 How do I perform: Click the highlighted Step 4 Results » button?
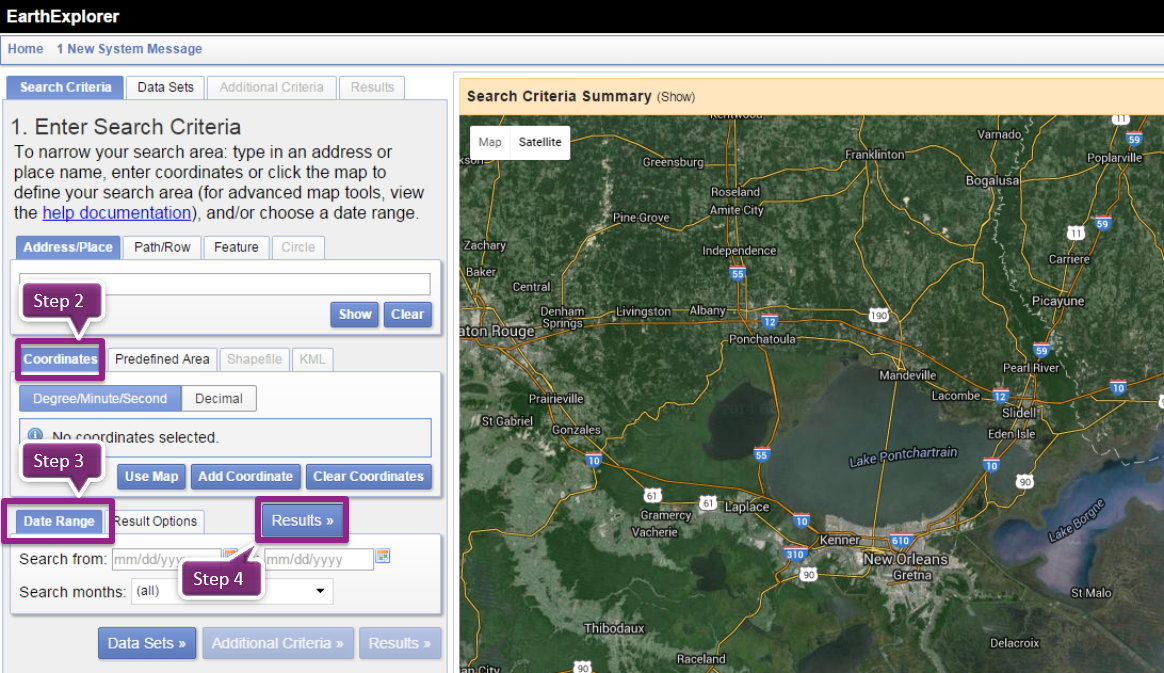[302, 520]
